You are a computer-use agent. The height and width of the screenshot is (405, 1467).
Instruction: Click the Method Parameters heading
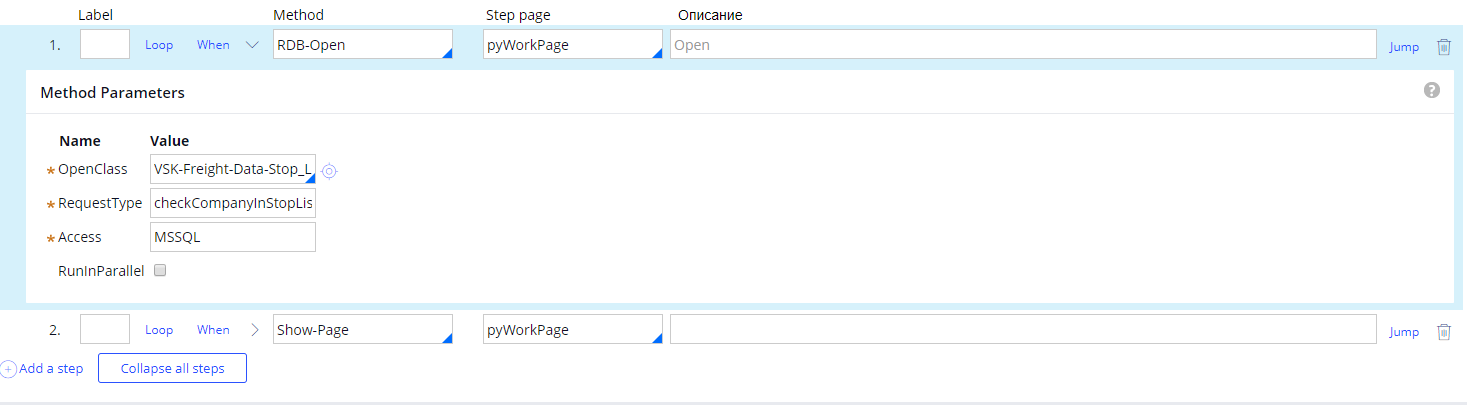tap(112, 92)
